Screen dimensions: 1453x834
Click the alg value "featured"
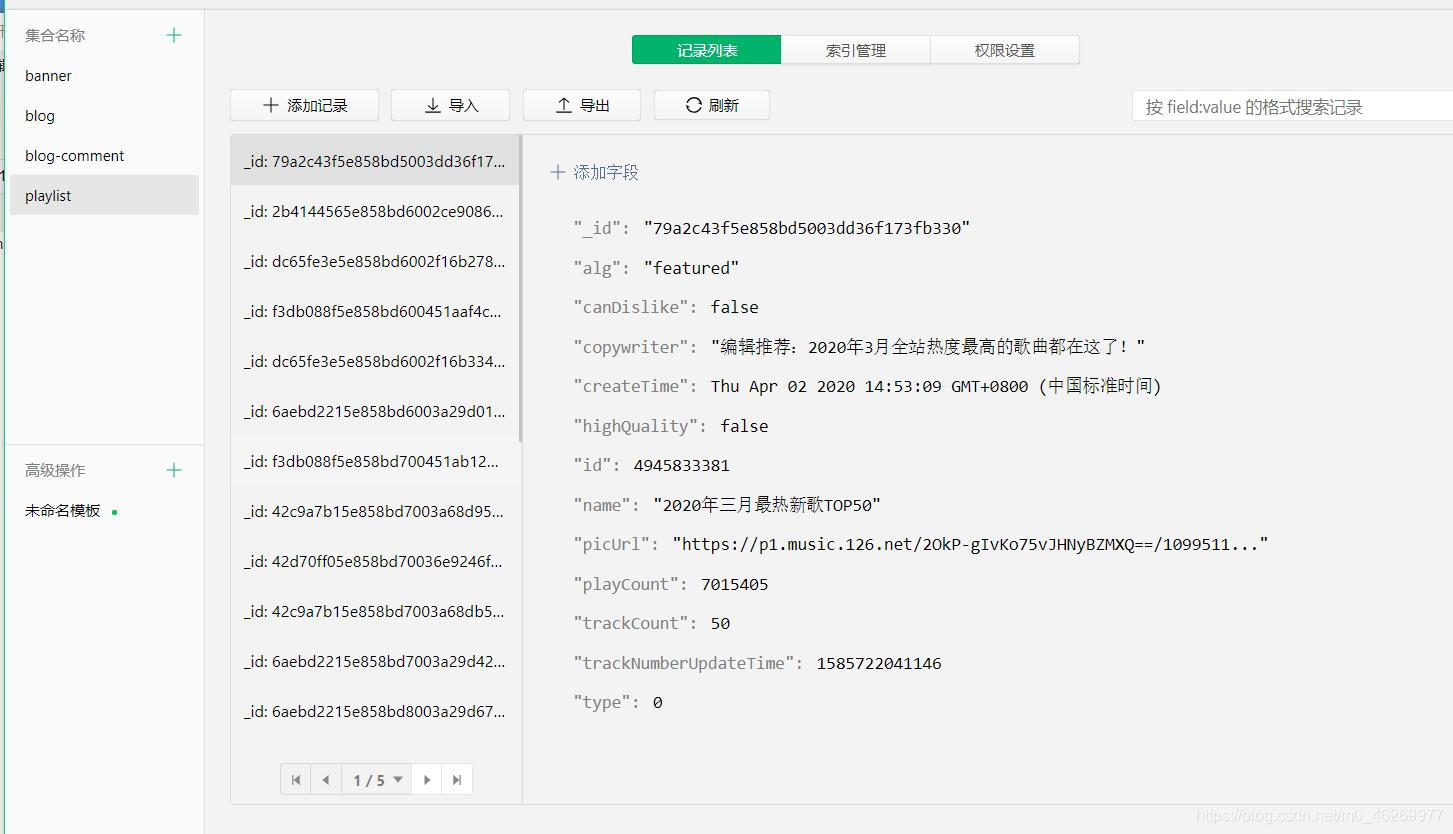[x=691, y=268]
